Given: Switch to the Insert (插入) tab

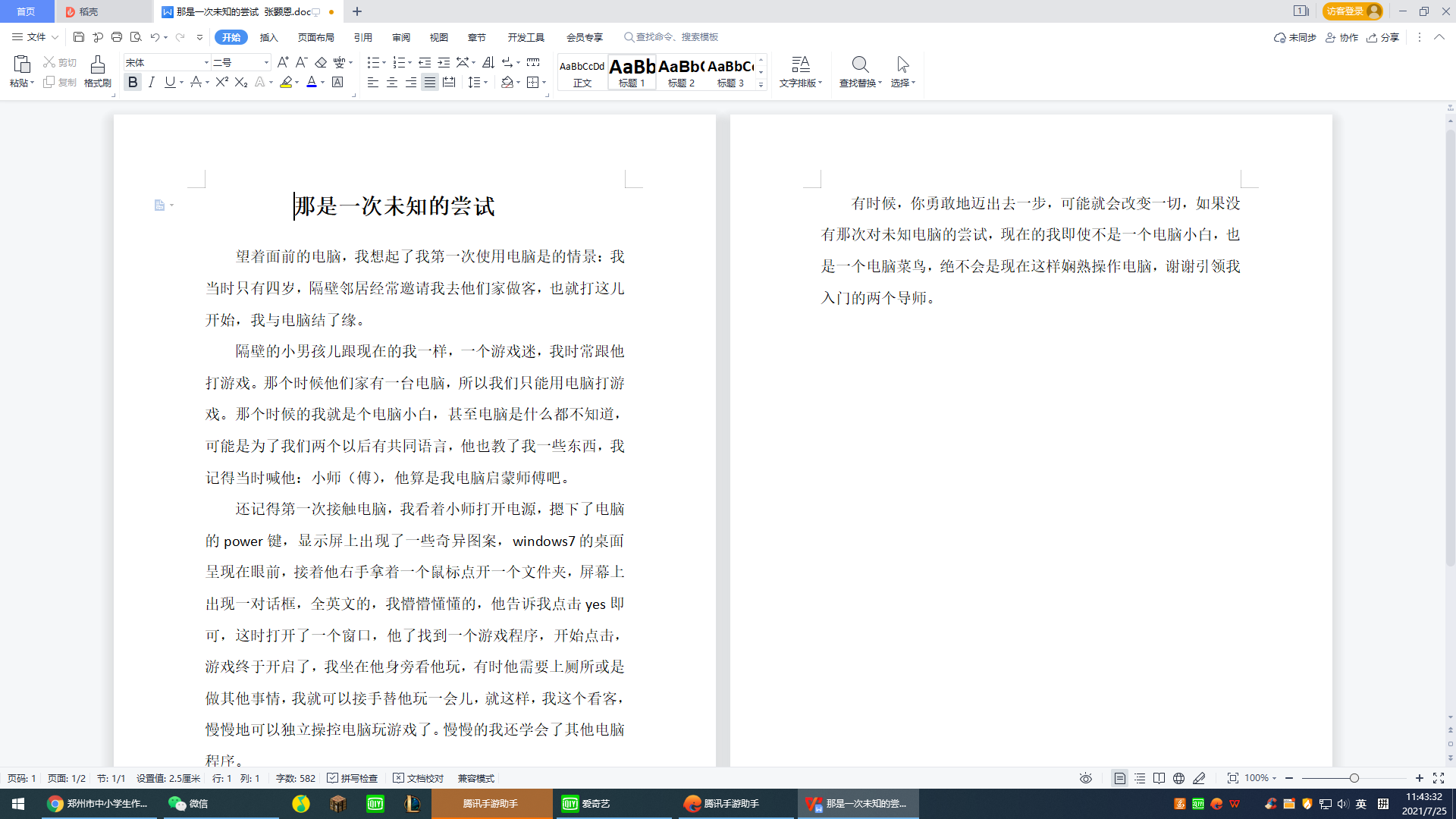Looking at the screenshot, I should 268,37.
